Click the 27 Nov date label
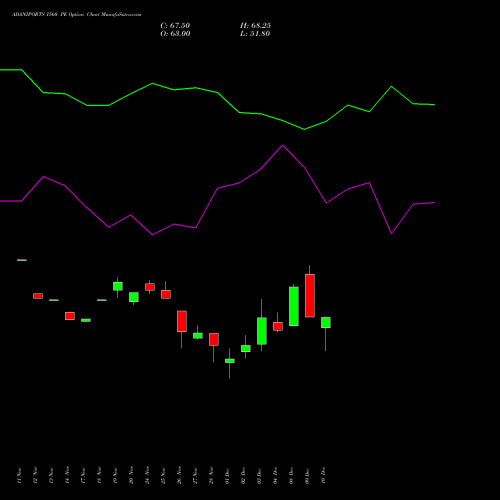The image size is (500, 500). coord(195,475)
